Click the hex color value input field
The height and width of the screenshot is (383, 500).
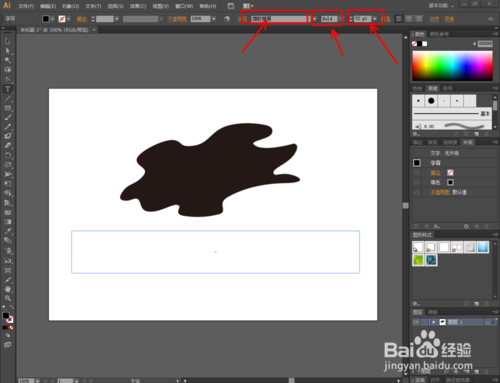485,44
